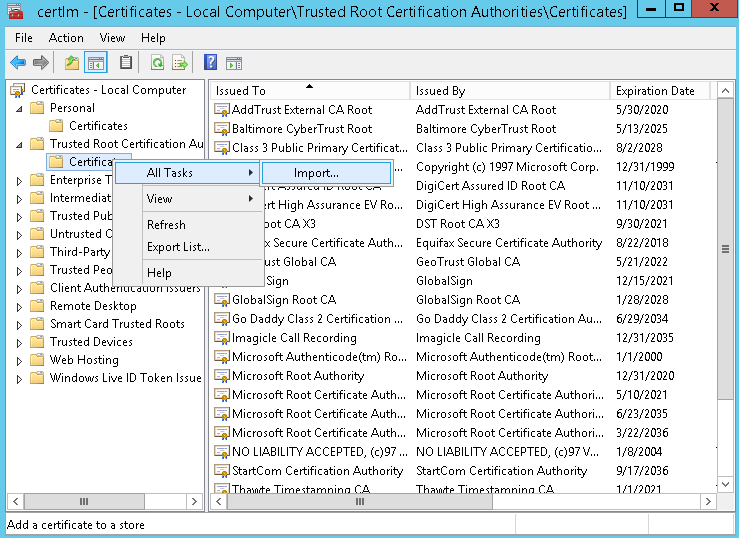Choose Export List... from context menu
Viewport: 739px width, 538px height.
(x=178, y=247)
